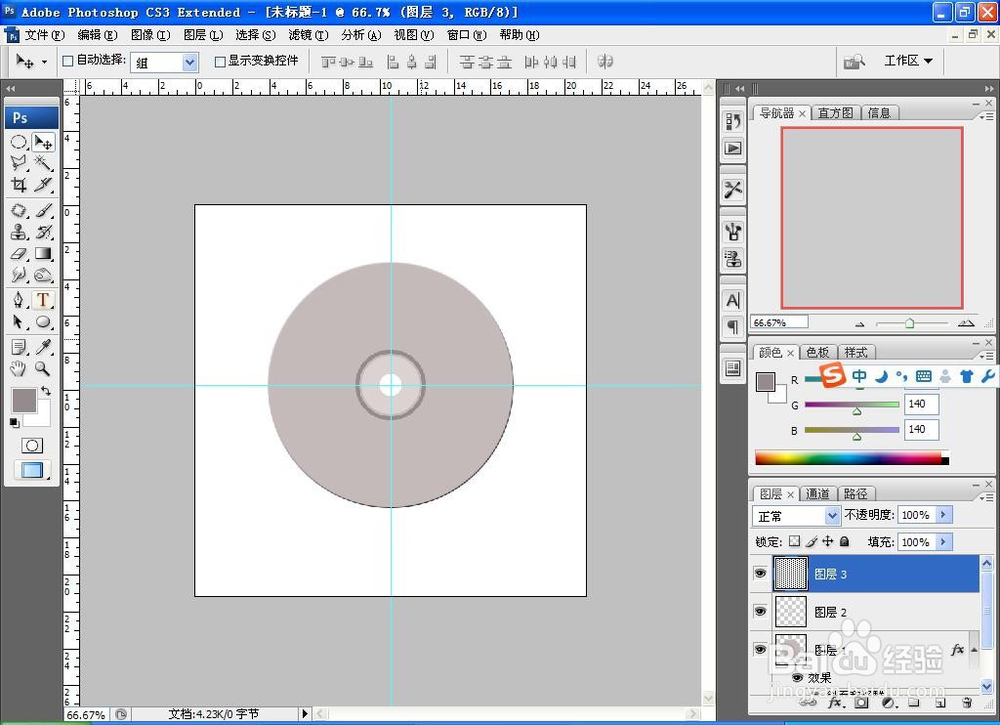The height and width of the screenshot is (725, 1000).
Task: Toggle lock all padlock icon
Action: (x=844, y=541)
